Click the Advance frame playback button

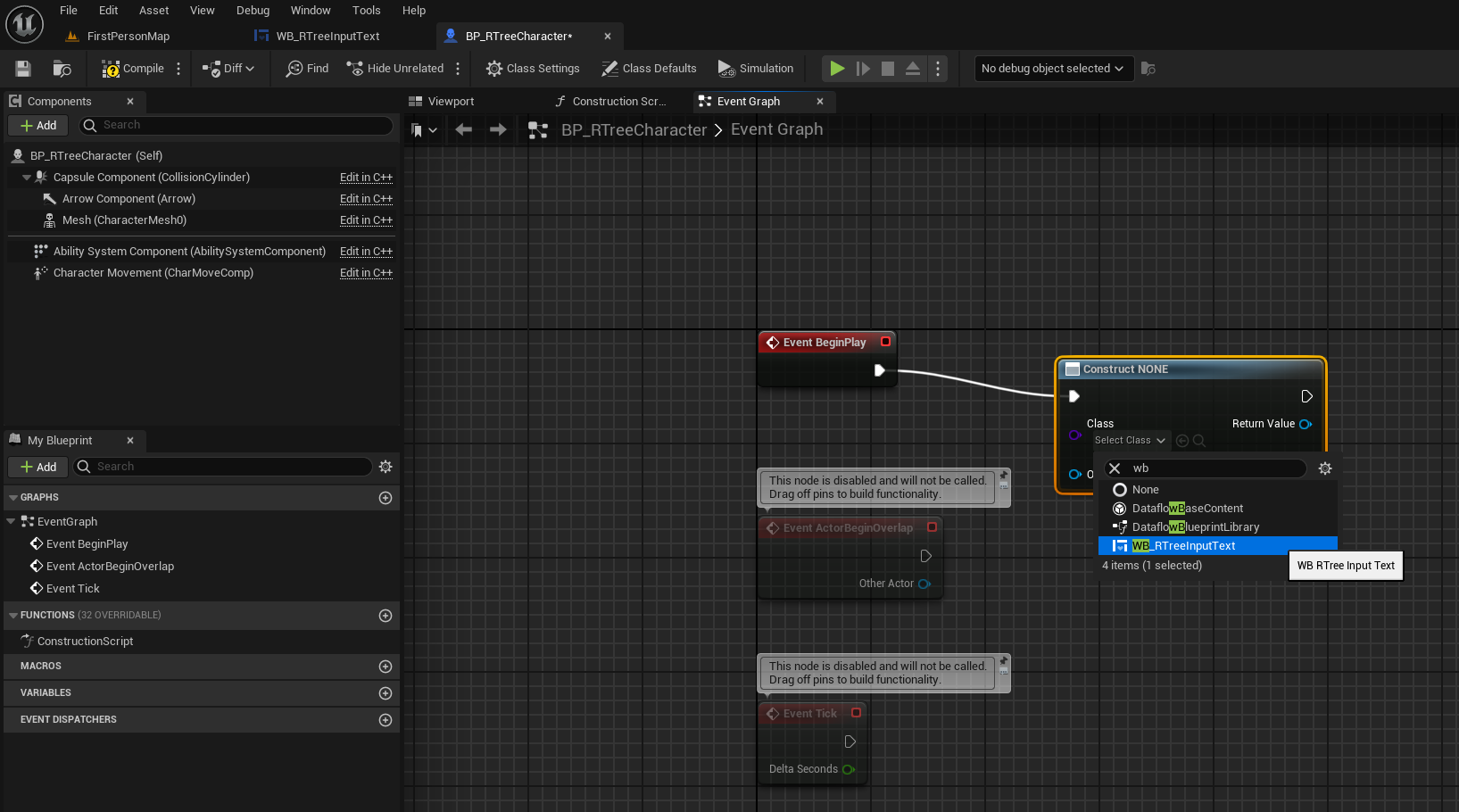863,69
